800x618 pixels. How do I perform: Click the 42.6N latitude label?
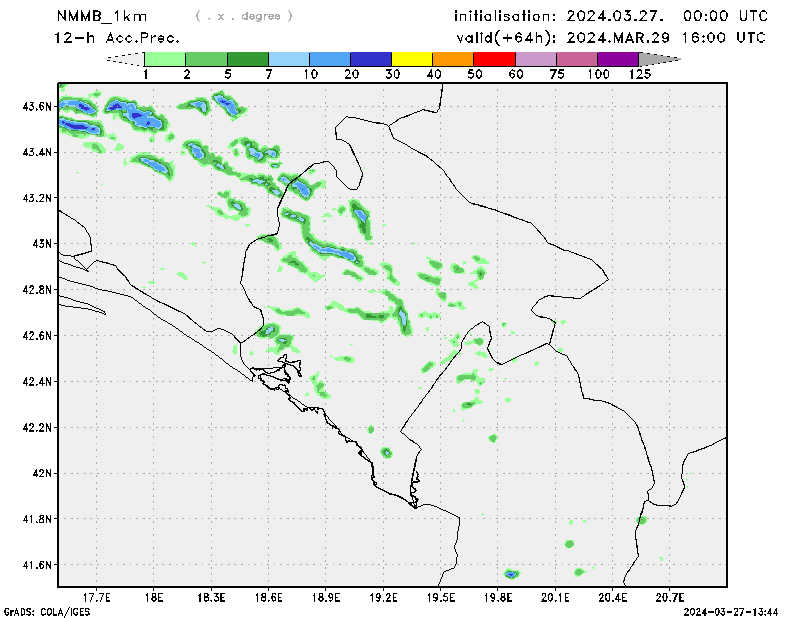coord(37,336)
